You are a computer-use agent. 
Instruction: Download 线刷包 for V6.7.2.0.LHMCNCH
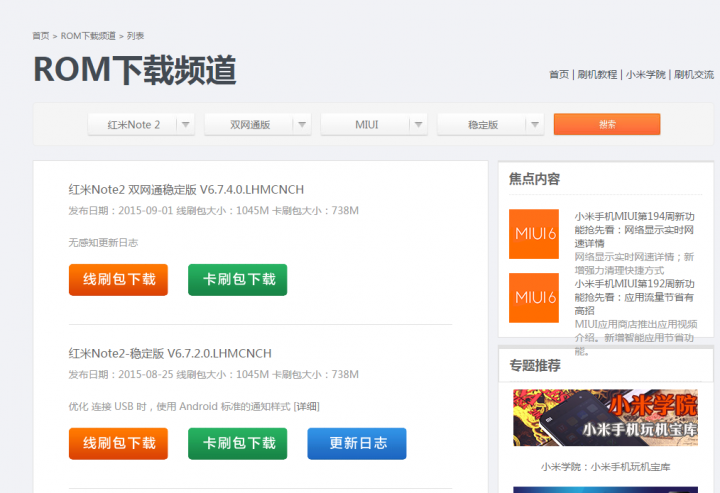click(x=118, y=443)
